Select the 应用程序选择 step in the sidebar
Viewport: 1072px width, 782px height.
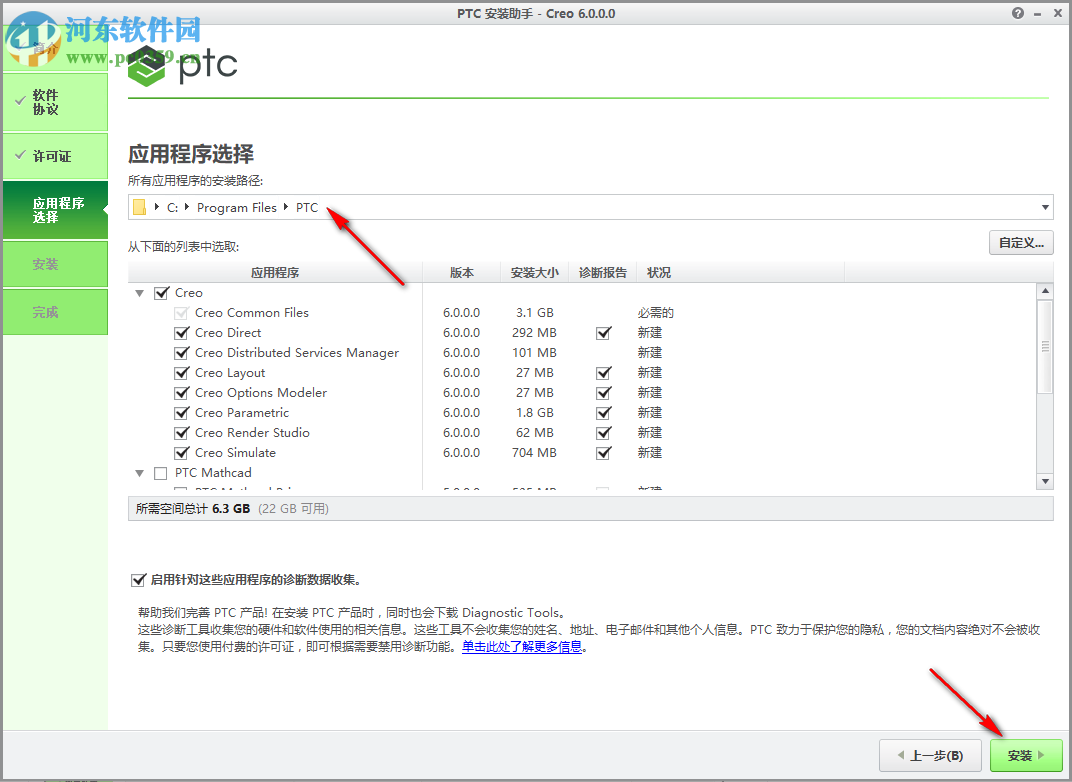tap(55, 210)
